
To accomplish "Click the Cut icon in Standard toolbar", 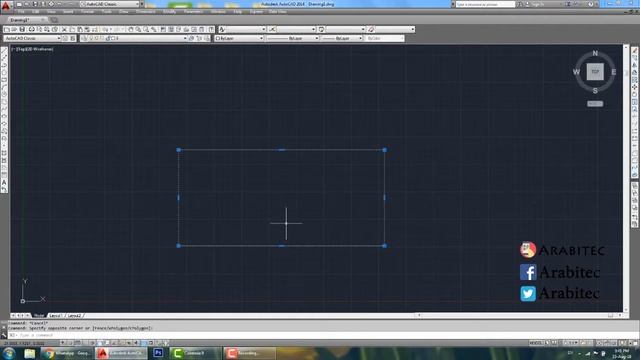I will [64, 29].
